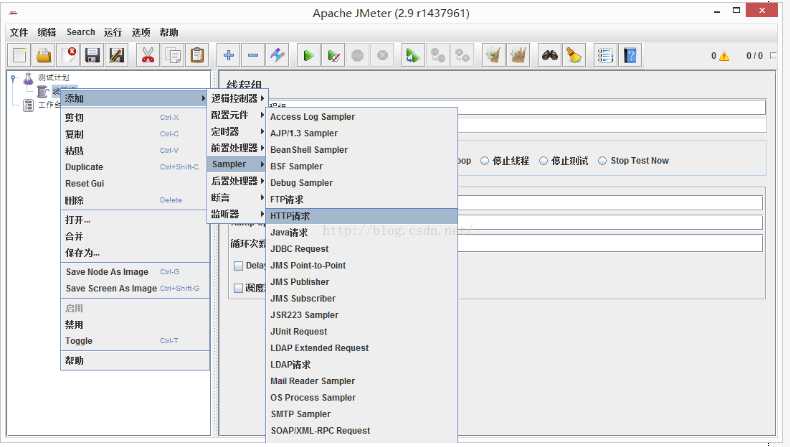Open Search with the binoculars icon
The image size is (790, 447).
click(549, 55)
